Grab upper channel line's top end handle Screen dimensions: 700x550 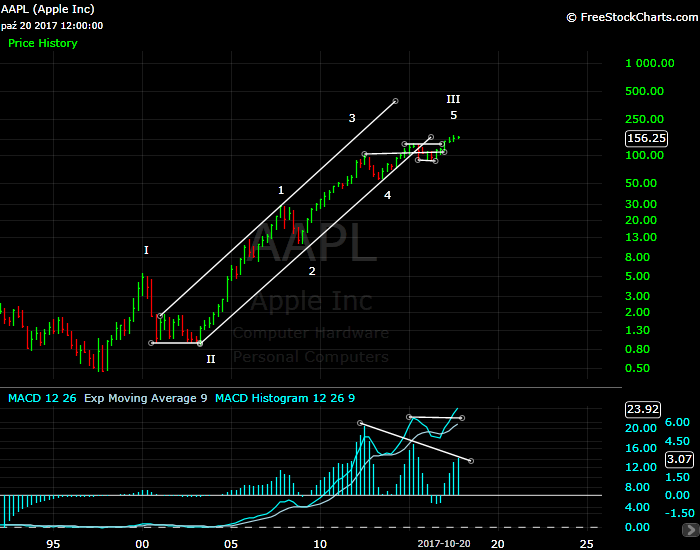coord(395,101)
